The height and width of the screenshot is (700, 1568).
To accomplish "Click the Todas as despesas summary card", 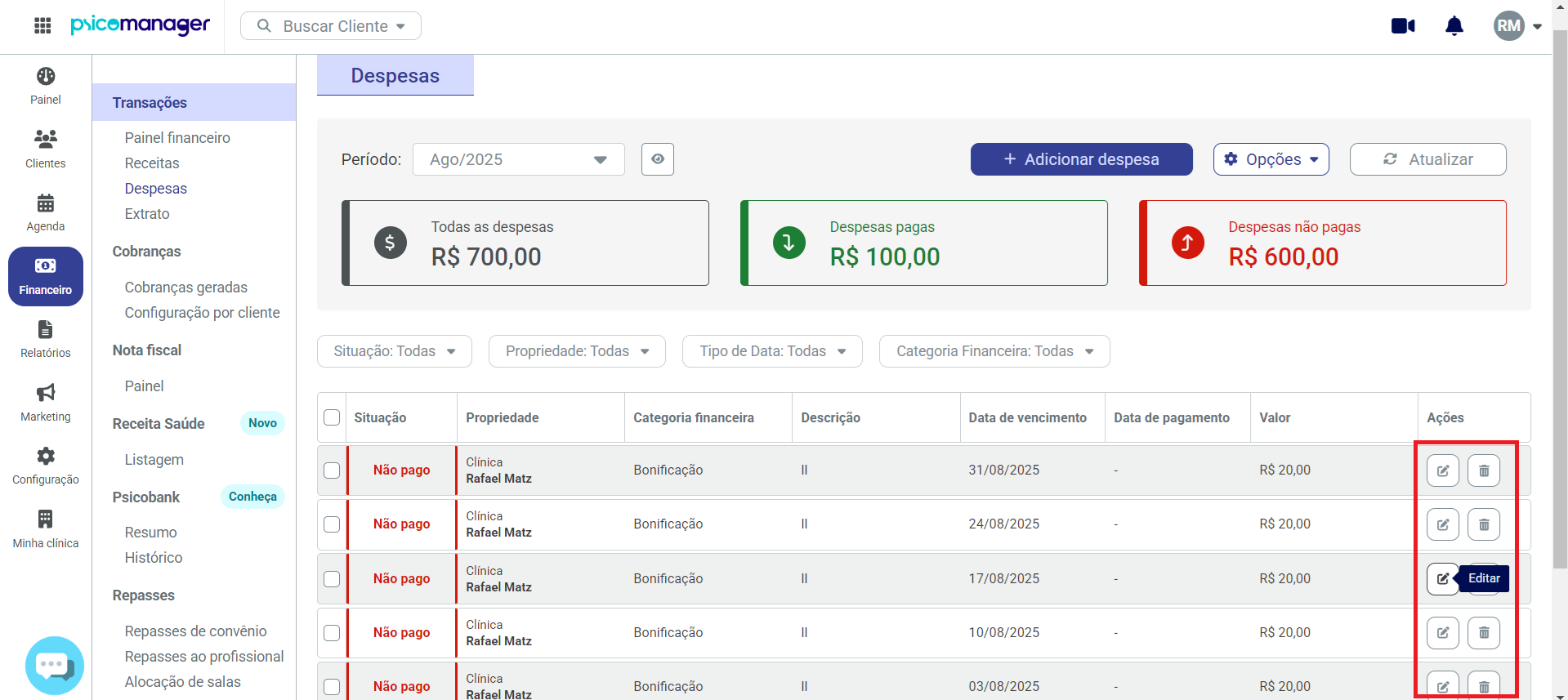I will pos(525,243).
